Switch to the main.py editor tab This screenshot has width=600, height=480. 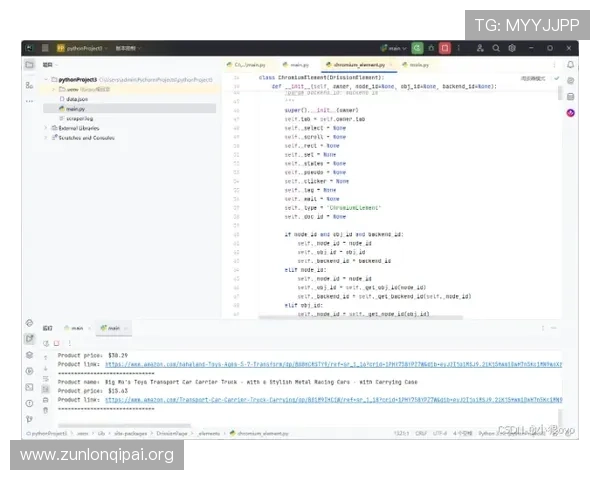[x=299, y=65]
